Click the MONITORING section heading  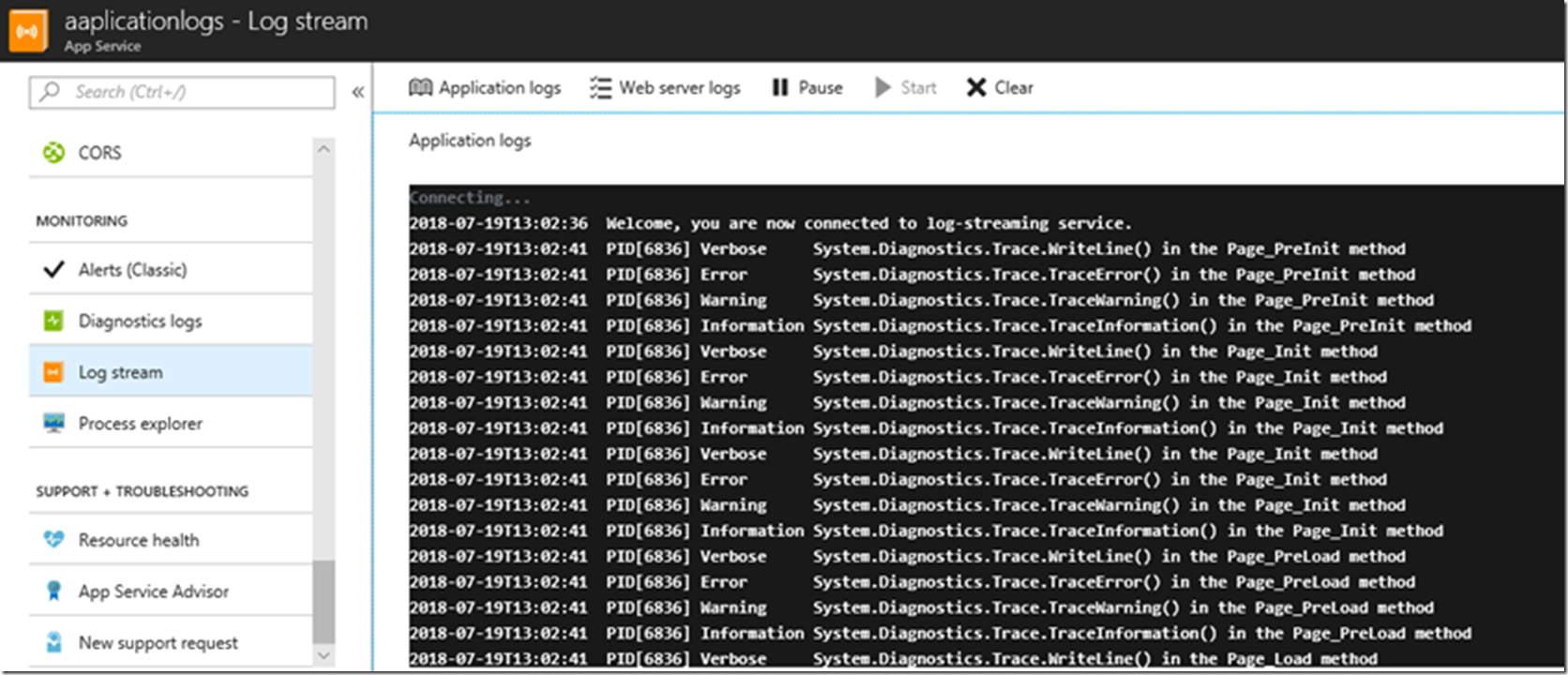[82, 221]
